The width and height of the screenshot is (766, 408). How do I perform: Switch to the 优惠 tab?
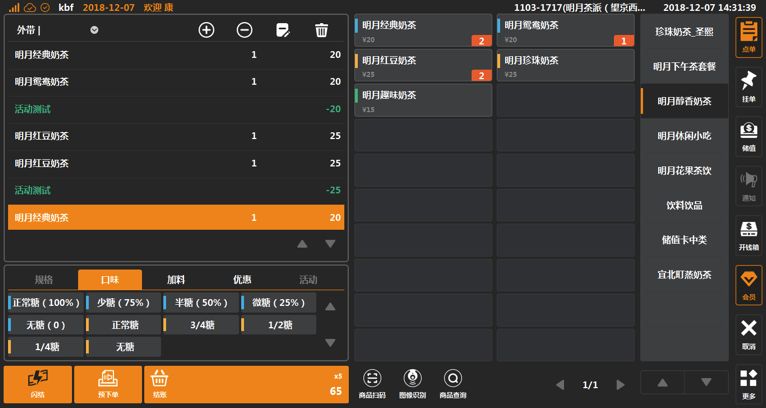242,279
